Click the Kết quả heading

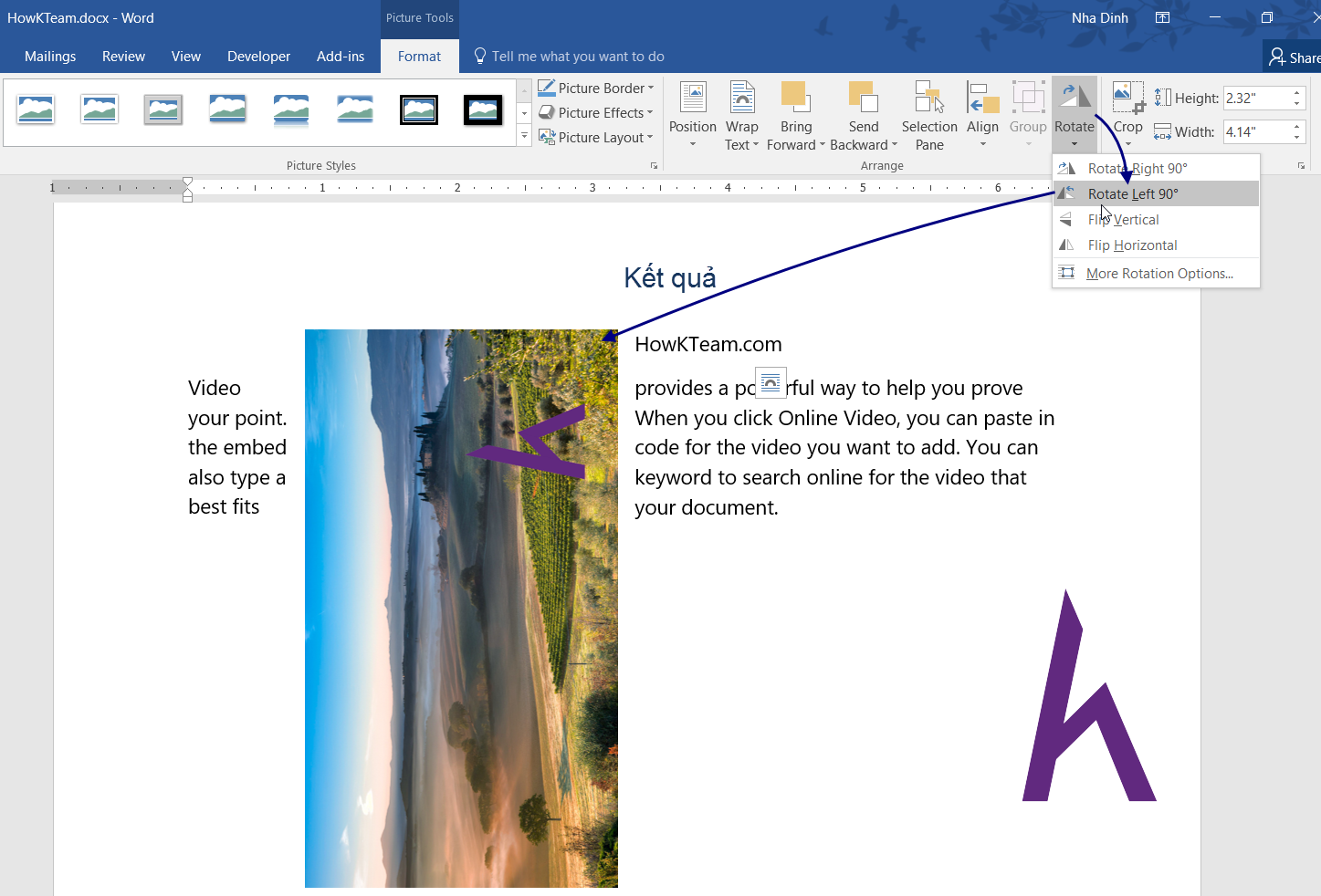[x=670, y=277]
